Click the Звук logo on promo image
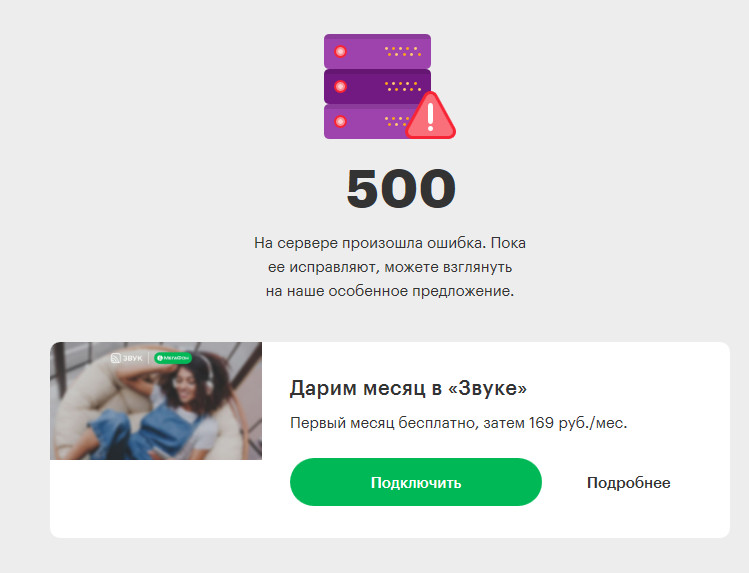Screen dimensions: 749x573 pyautogui.click(x=127, y=358)
